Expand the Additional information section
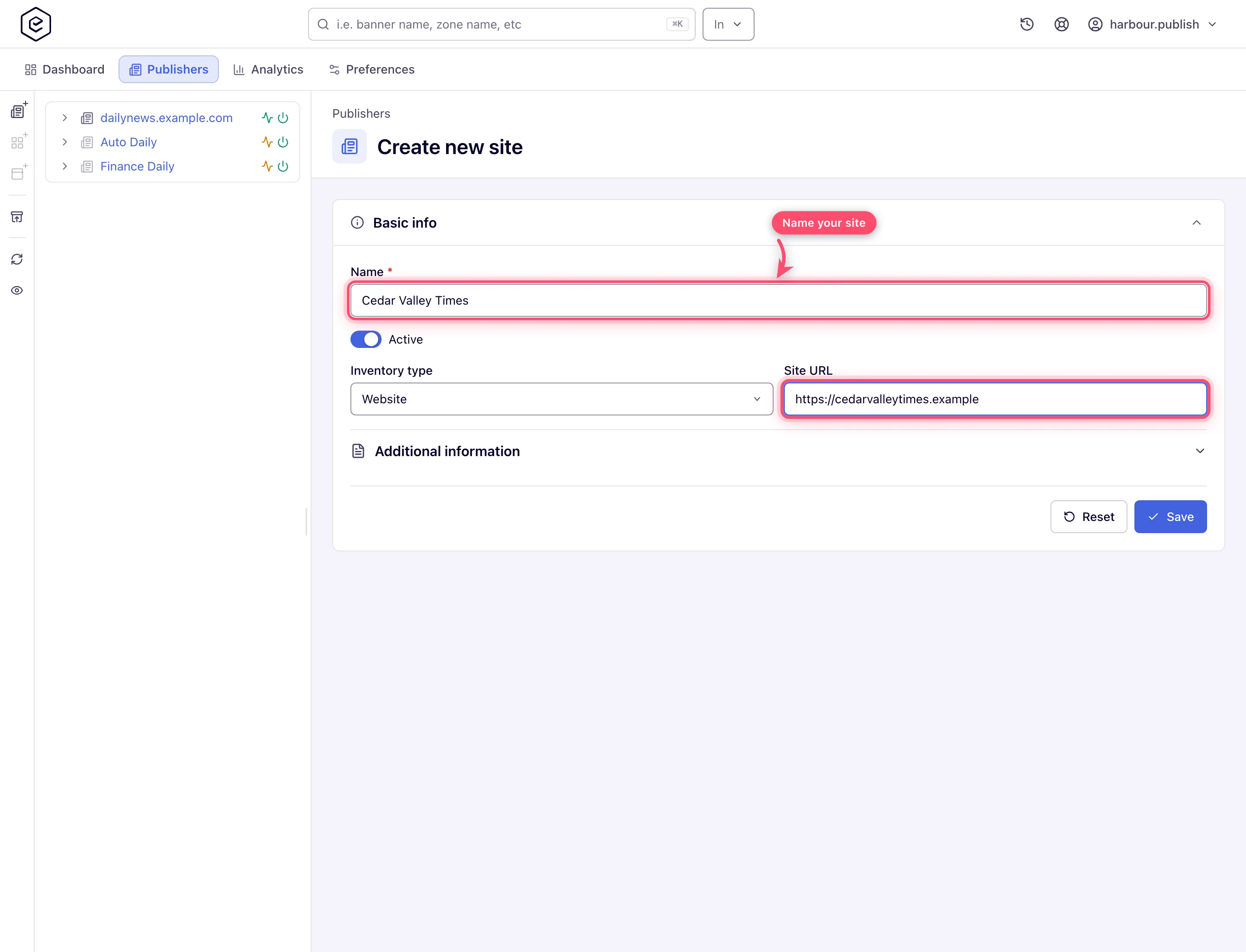 (1200, 451)
